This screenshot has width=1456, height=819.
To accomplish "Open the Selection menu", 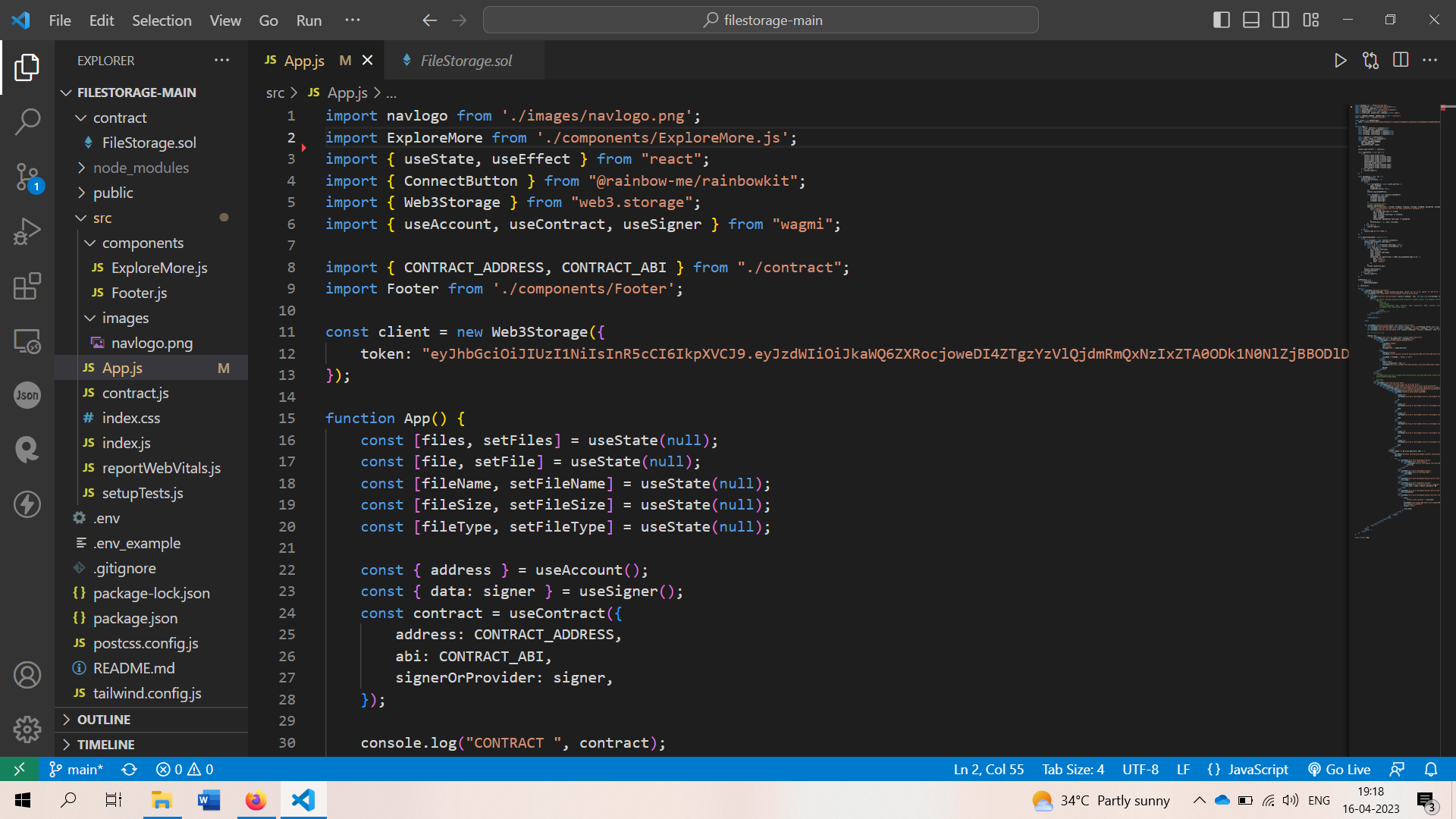I will coord(162,20).
